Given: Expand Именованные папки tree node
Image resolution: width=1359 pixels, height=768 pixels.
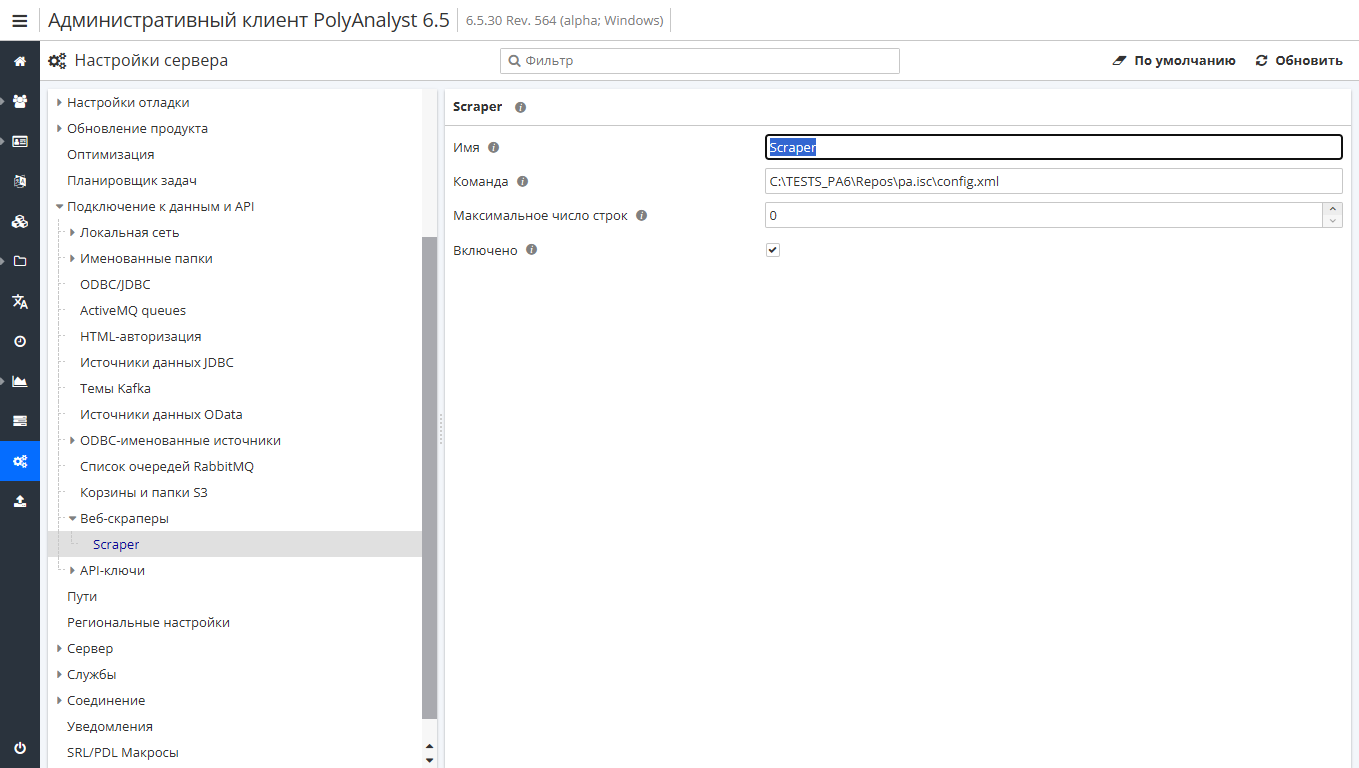Looking at the screenshot, I should pos(73,258).
